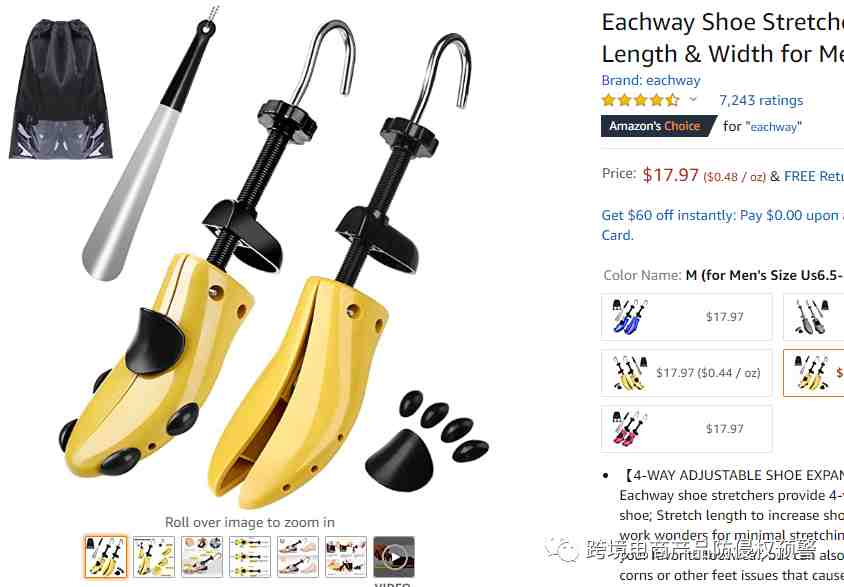Open the 7,243 ratings link
The image size is (844, 587).
pyautogui.click(x=761, y=100)
